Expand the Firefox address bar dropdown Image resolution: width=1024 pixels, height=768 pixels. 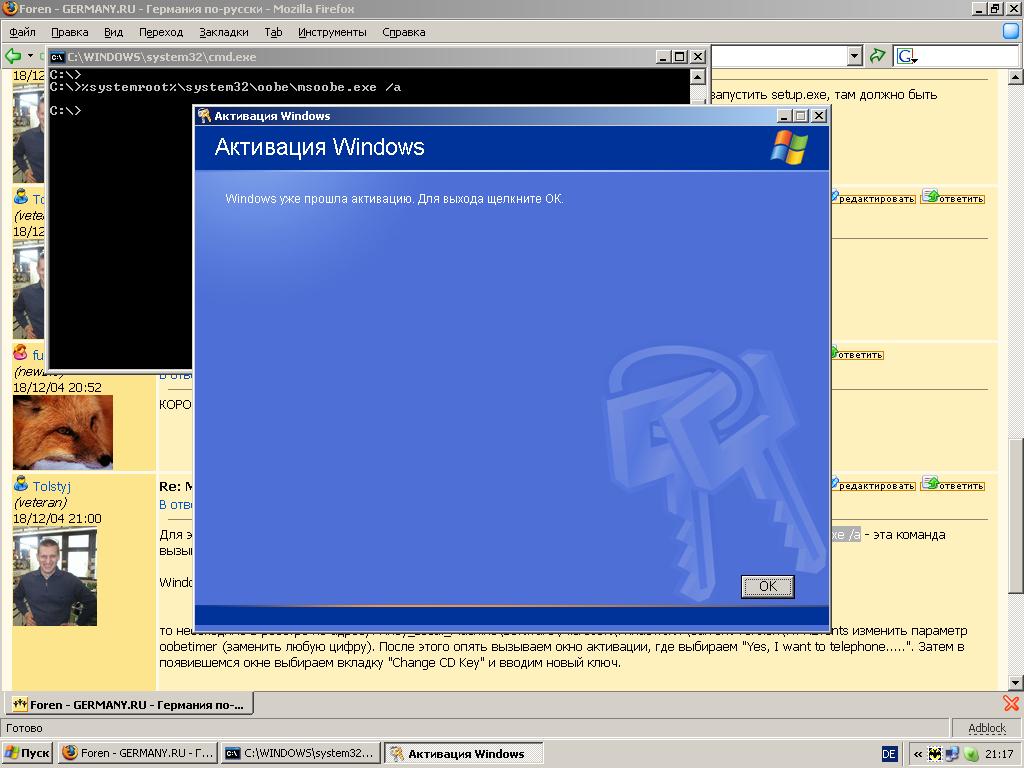(x=855, y=57)
